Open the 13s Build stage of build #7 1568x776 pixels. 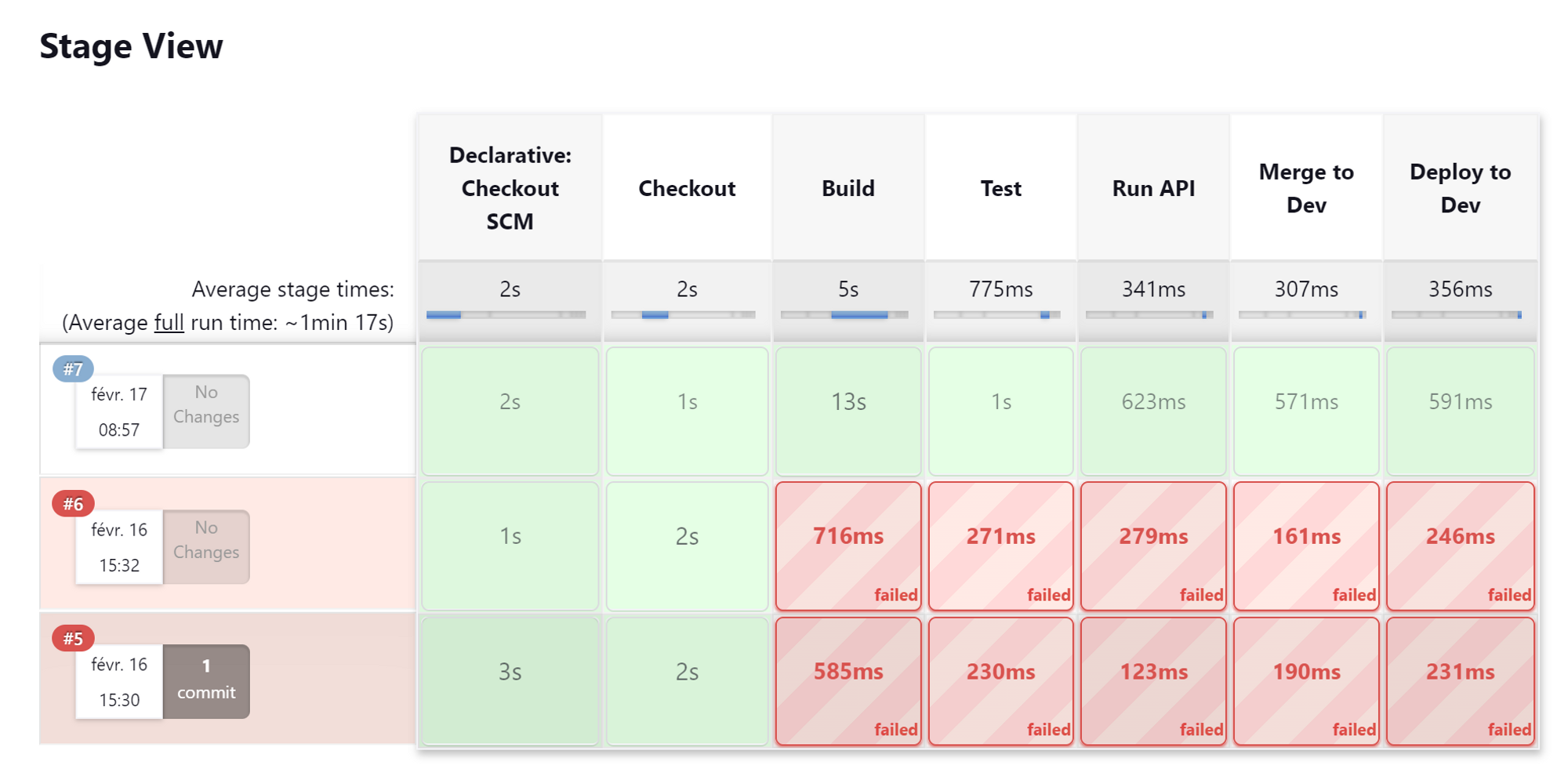[x=848, y=412]
